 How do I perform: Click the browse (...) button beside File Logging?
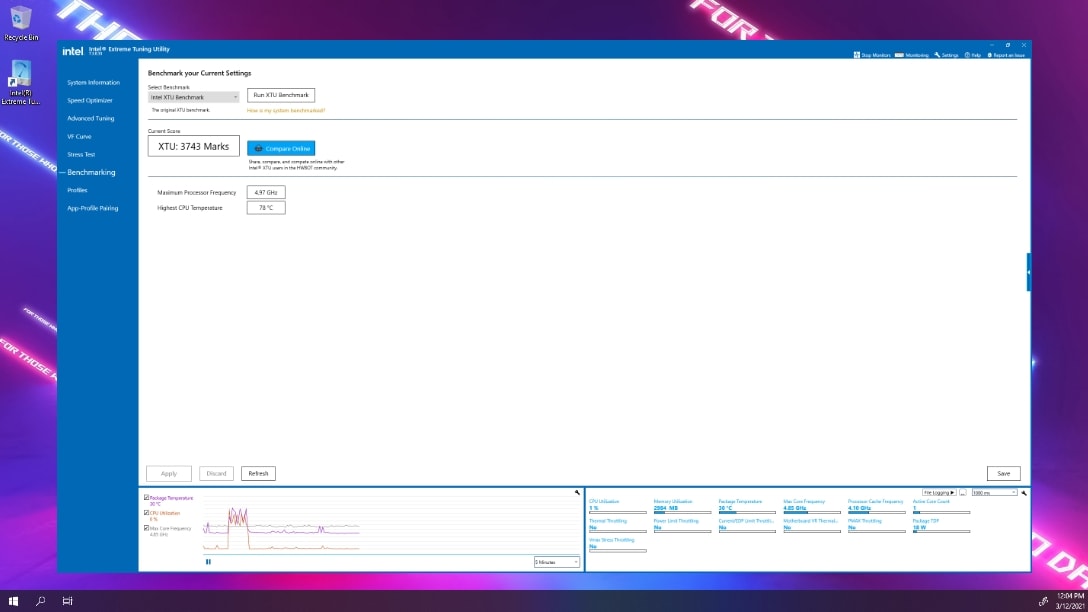click(x=963, y=493)
